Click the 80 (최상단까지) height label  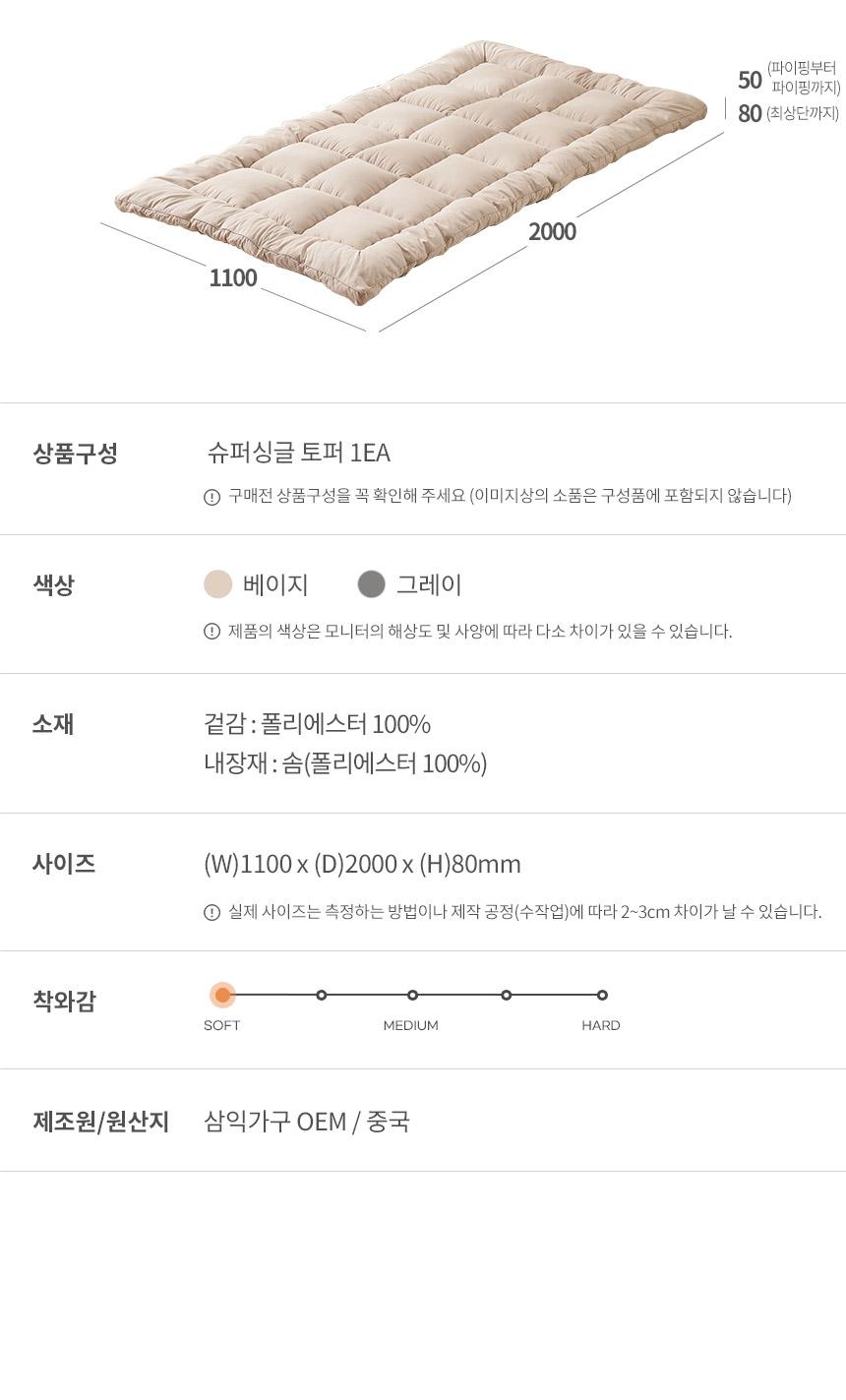[751, 114]
